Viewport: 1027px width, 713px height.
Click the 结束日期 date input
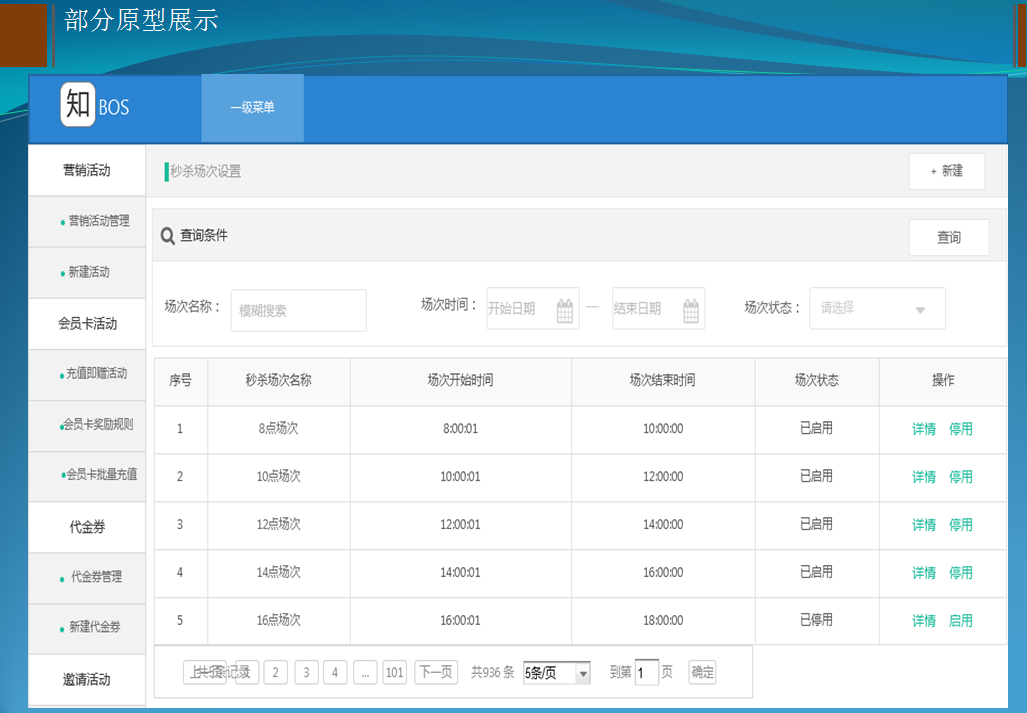click(x=658, y=308)
